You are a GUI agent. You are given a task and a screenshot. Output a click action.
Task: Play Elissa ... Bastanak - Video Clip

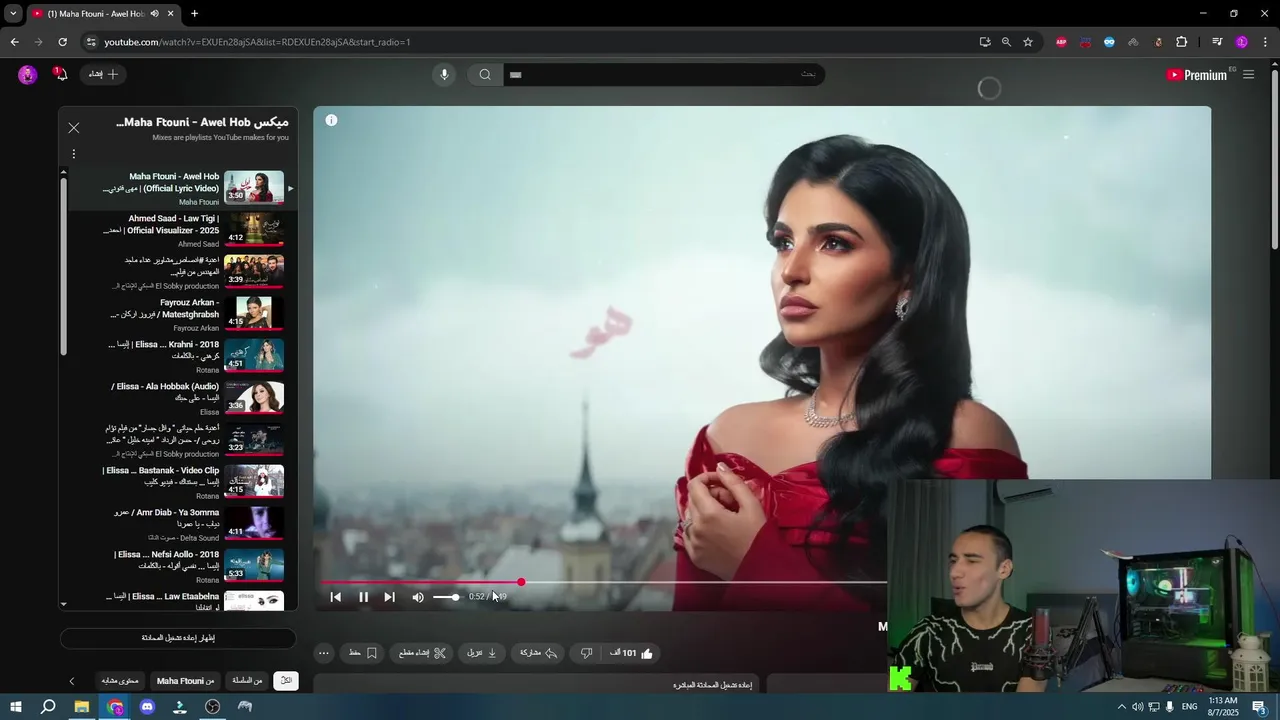point(178,482)
